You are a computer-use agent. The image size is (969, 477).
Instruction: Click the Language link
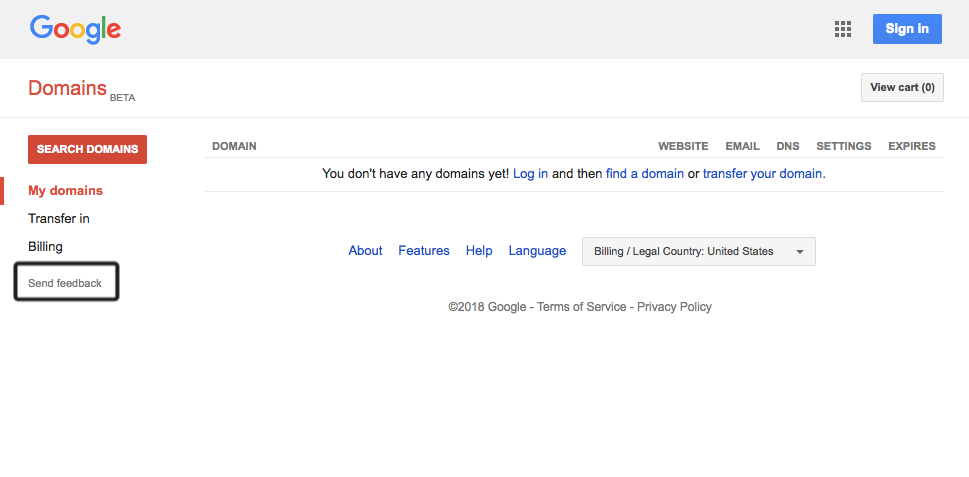point(537,251)
